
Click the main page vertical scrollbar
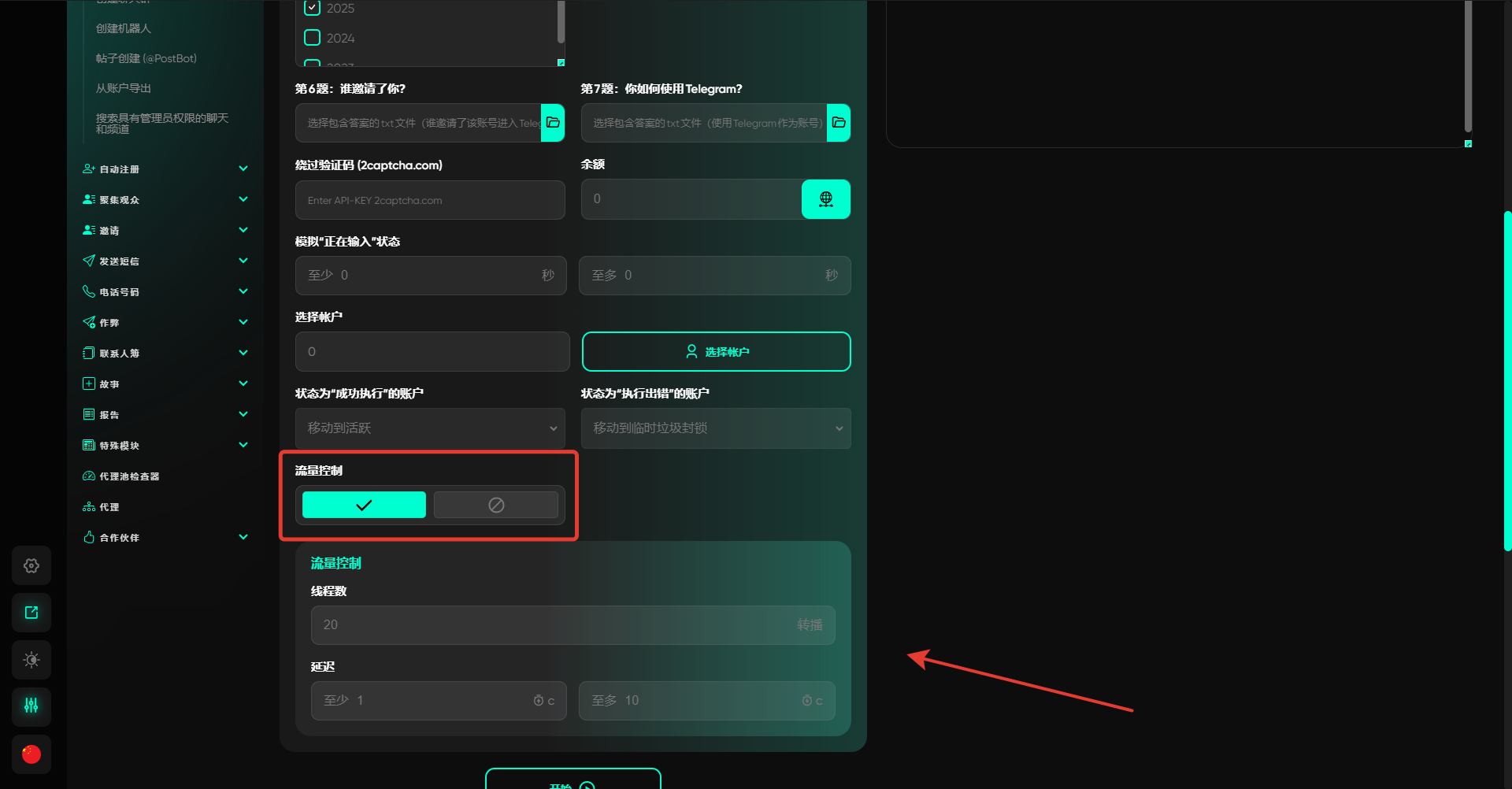(x=1507, y=381)
